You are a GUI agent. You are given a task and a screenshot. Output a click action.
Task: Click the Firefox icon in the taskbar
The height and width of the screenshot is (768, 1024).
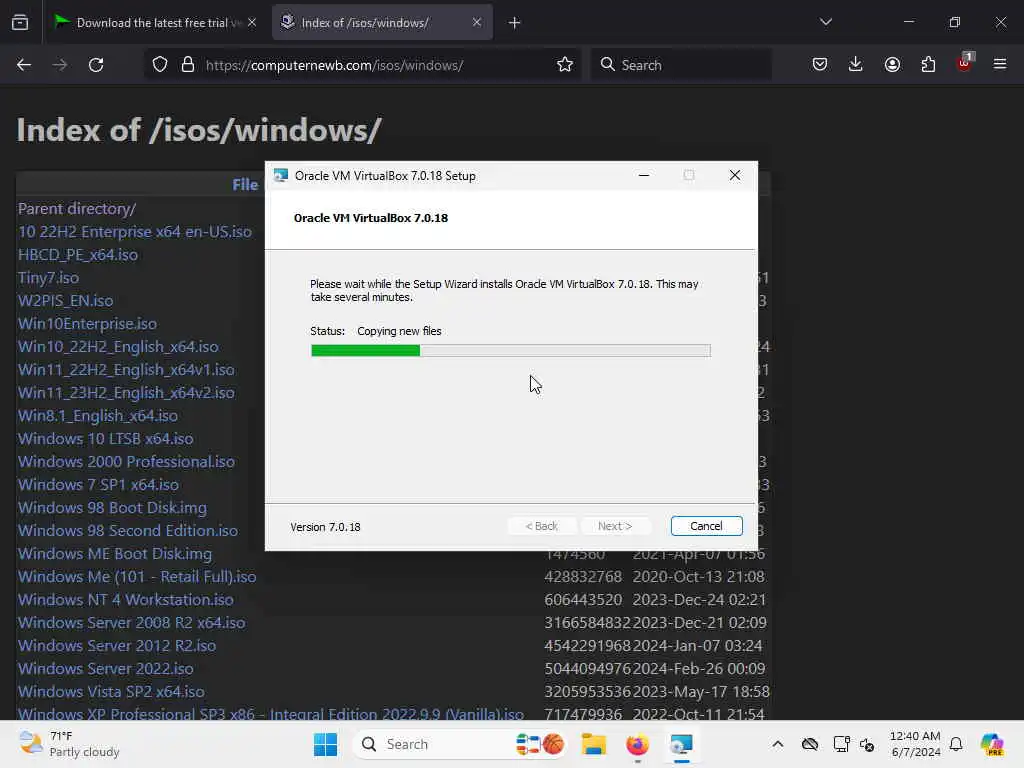(x=637, y=744)
